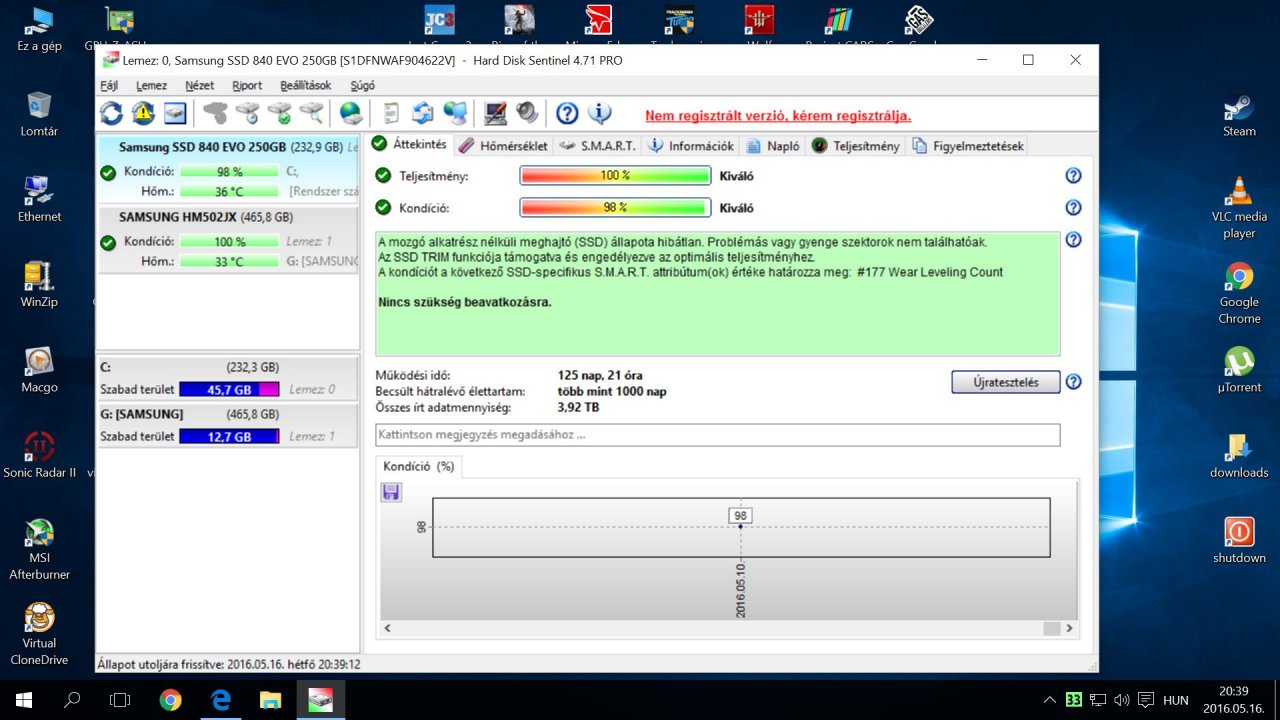The image size is (1280, 720).
Task: Click the blue info bubble toolbar icon
Action: 599,113
